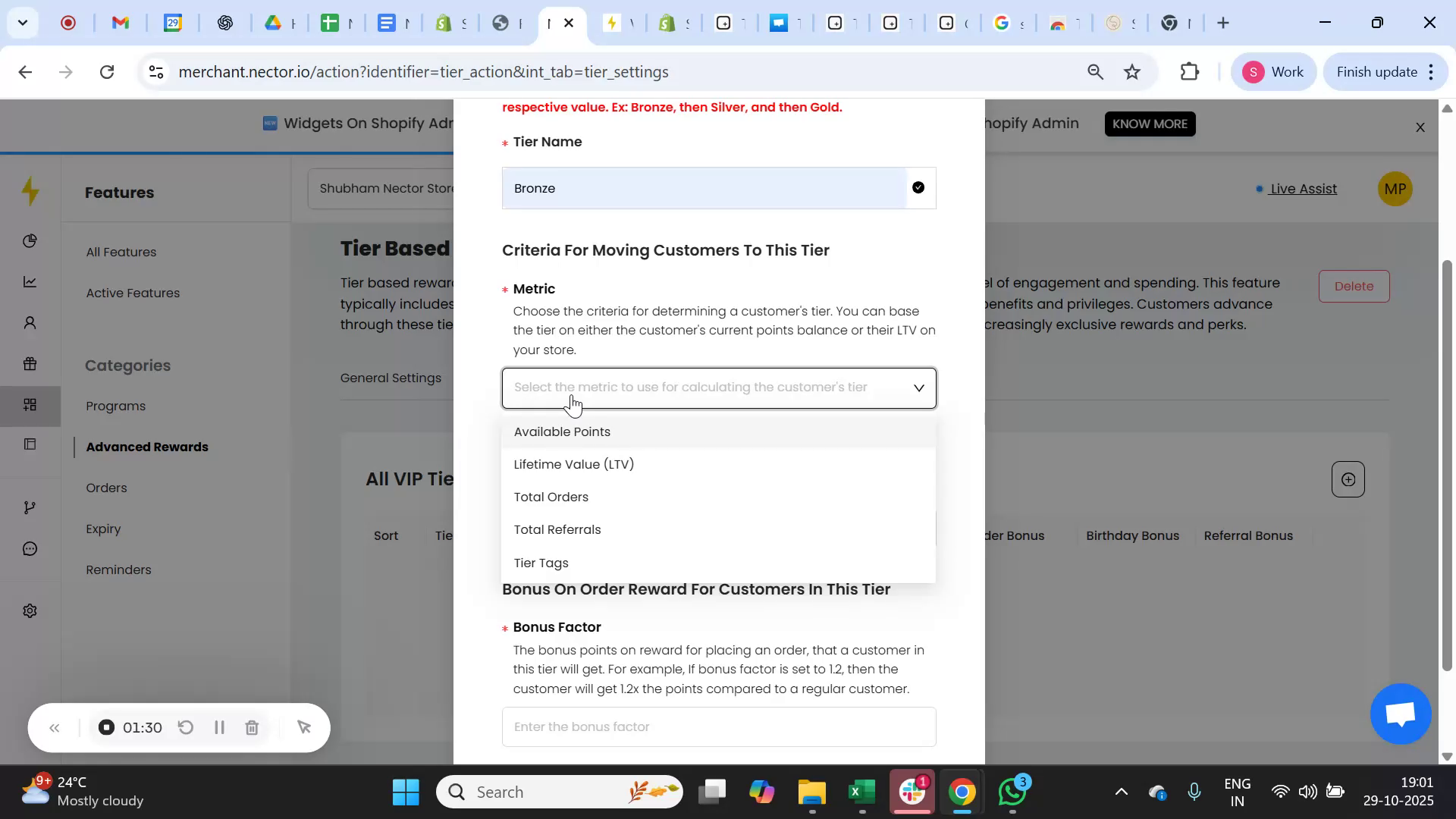Click the line chart reports icon
The width and height of the screenshot is (1456, 819).
pyautogui.click(x=30, y=281)
